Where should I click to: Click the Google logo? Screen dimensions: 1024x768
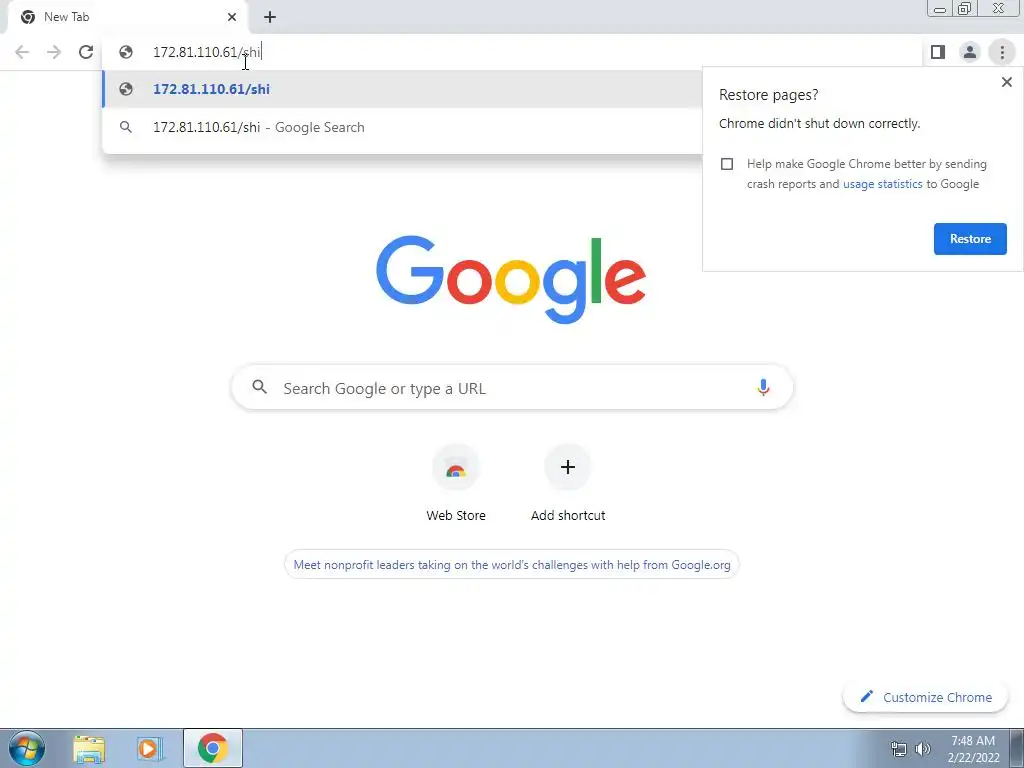[511, 280]
